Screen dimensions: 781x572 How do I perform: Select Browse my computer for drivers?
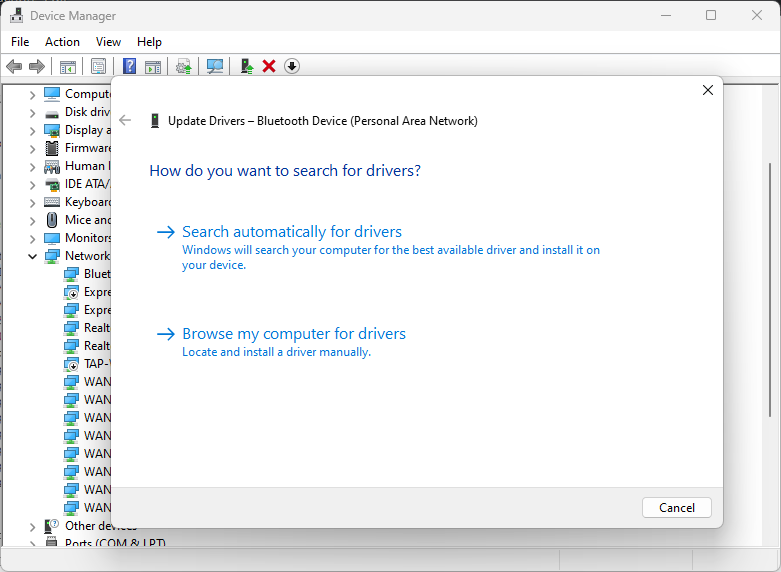click(293, 334)
